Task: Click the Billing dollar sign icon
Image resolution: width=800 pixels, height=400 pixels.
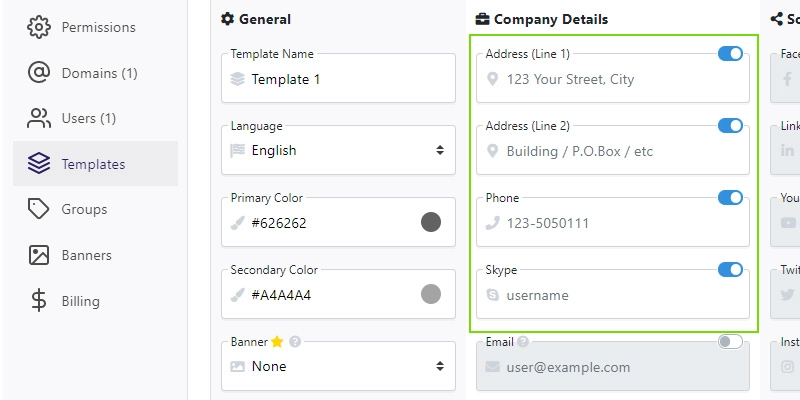Action: pos(39,301)
